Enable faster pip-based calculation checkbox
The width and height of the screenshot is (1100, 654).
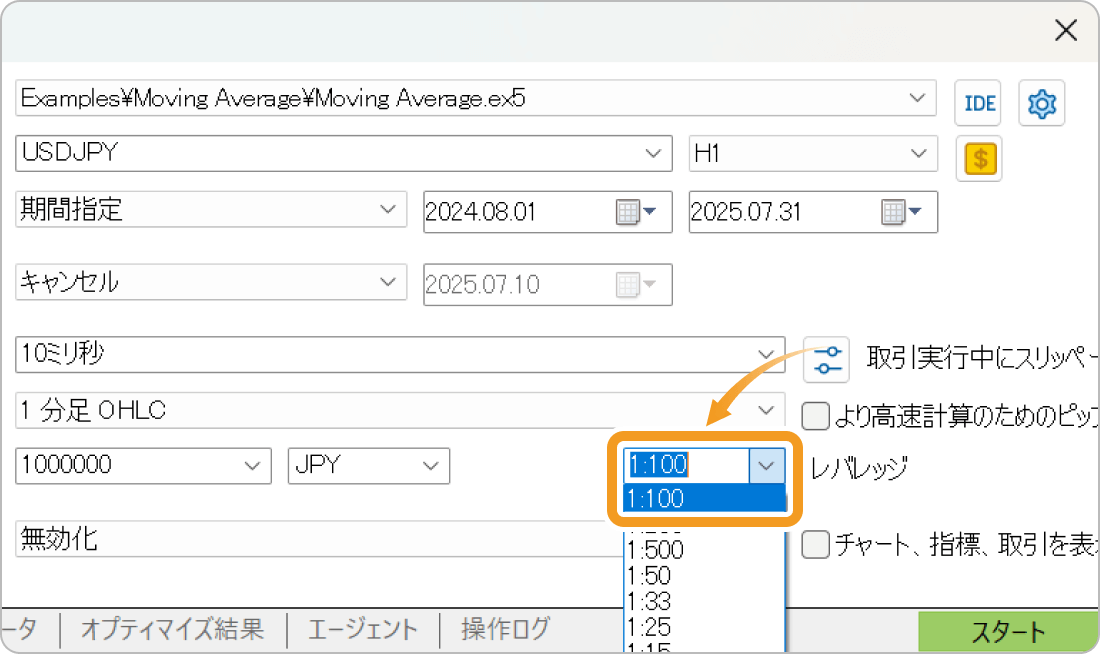pos(814,417)
